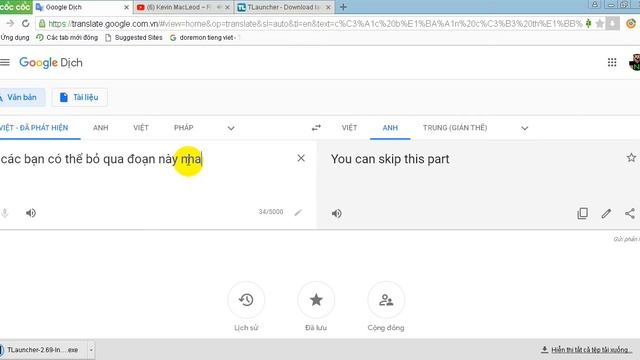This screenshot has height=360, width=640.
Task: Activate microphone voice input
Action: coord(4,213)
